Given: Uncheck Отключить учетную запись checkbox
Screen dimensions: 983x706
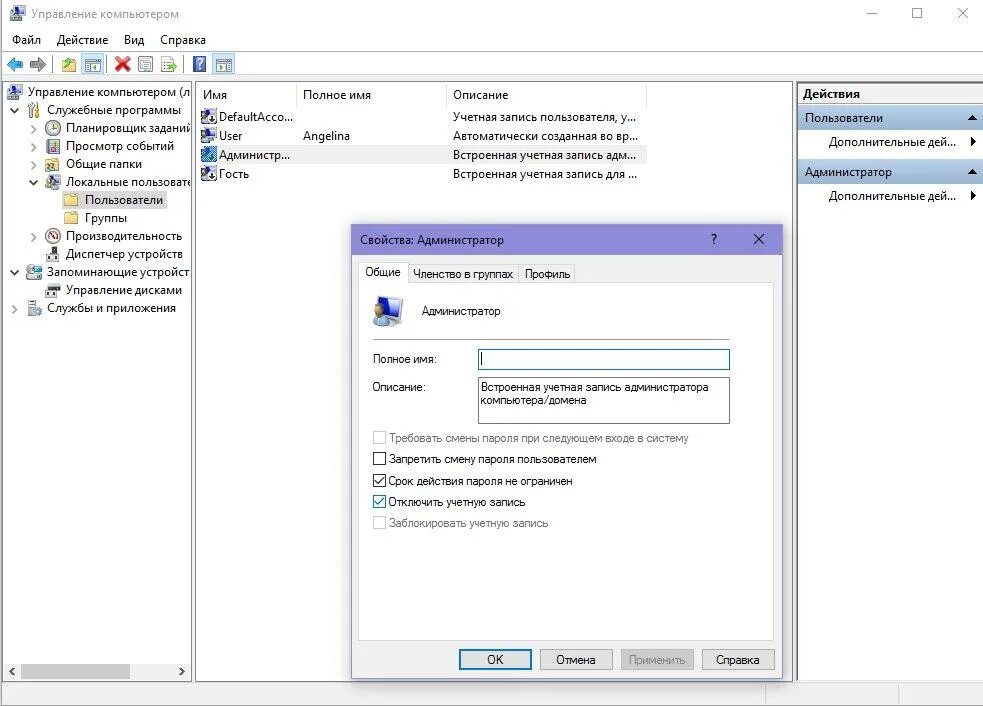Looking at the screenshot, I should pyautogui.click(x=379, y=502).
